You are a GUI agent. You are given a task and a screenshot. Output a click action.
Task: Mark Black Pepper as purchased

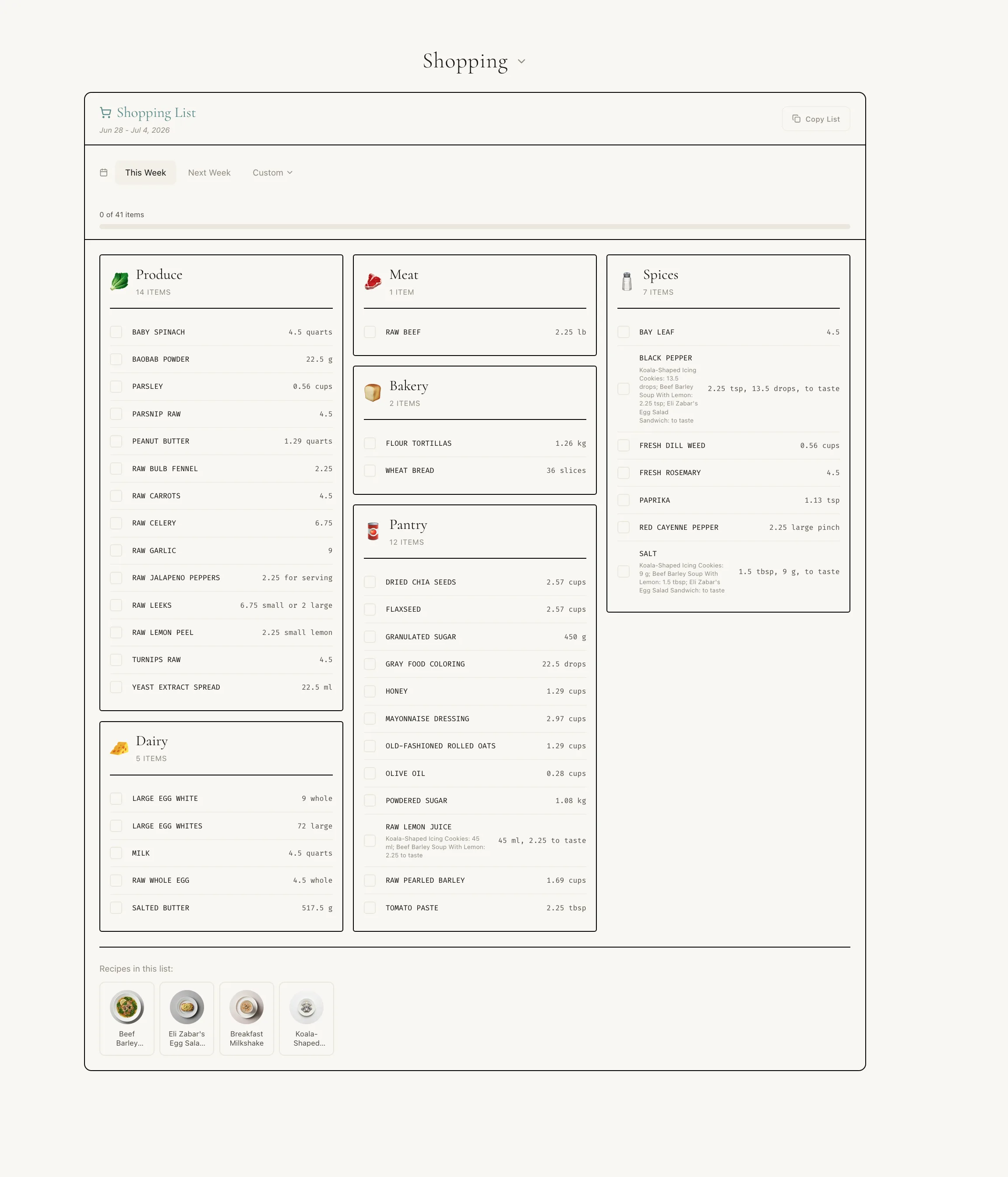pos(624,388)
